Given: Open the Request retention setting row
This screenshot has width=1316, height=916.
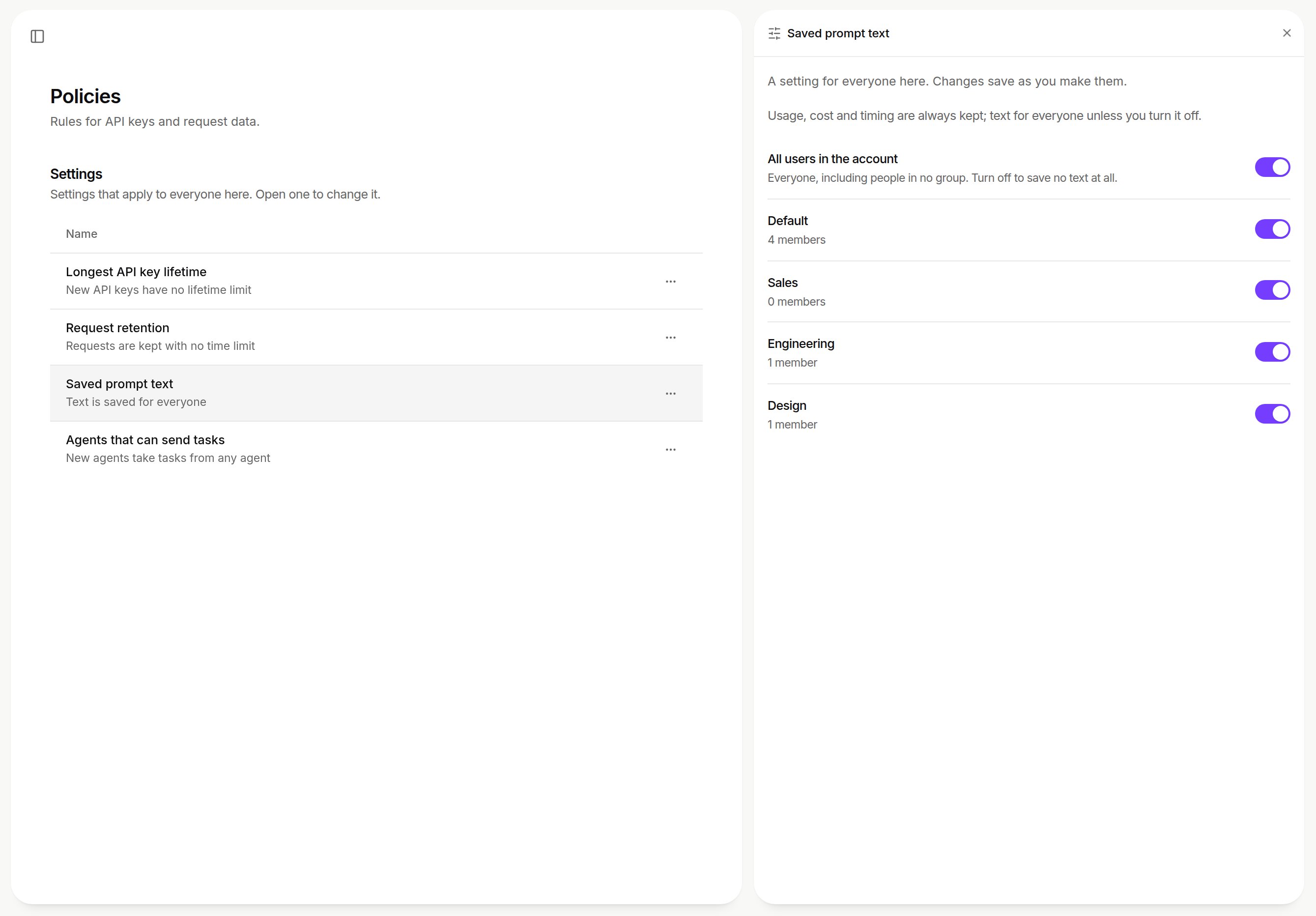Looking at the screenshot, I should 376,338.
